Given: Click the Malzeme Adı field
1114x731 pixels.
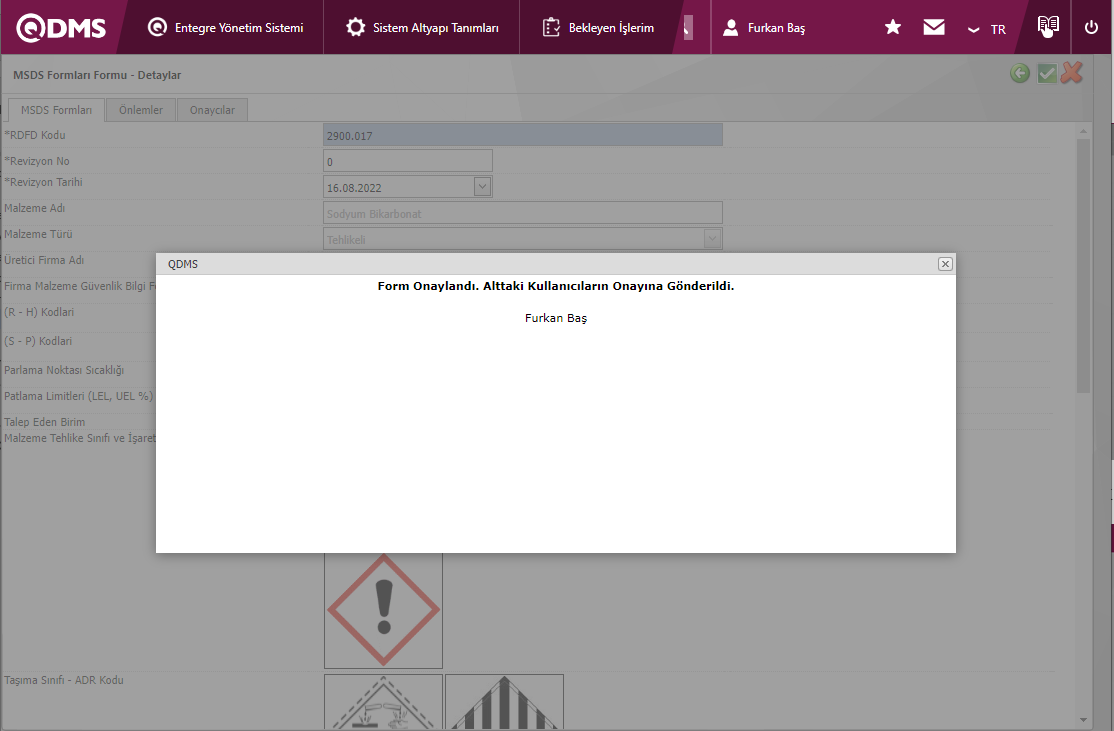Looking at the screenshot, I should pyautogui.click(x=522, y=213).
